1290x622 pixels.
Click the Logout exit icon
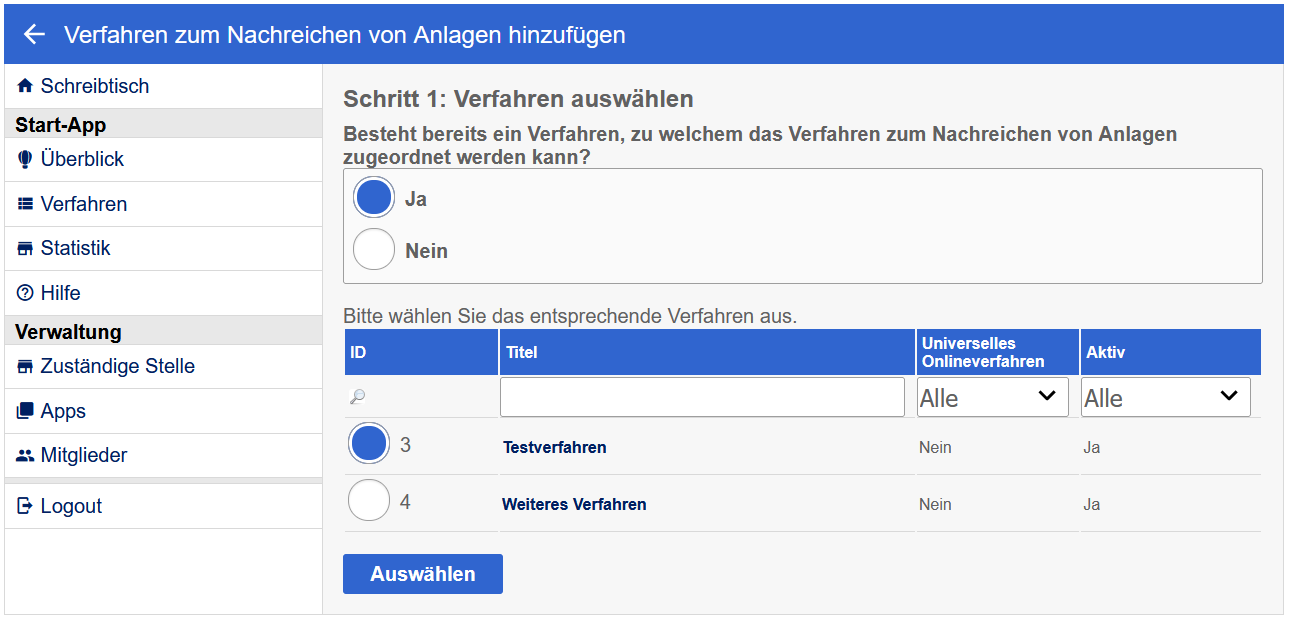click(27, 506)
